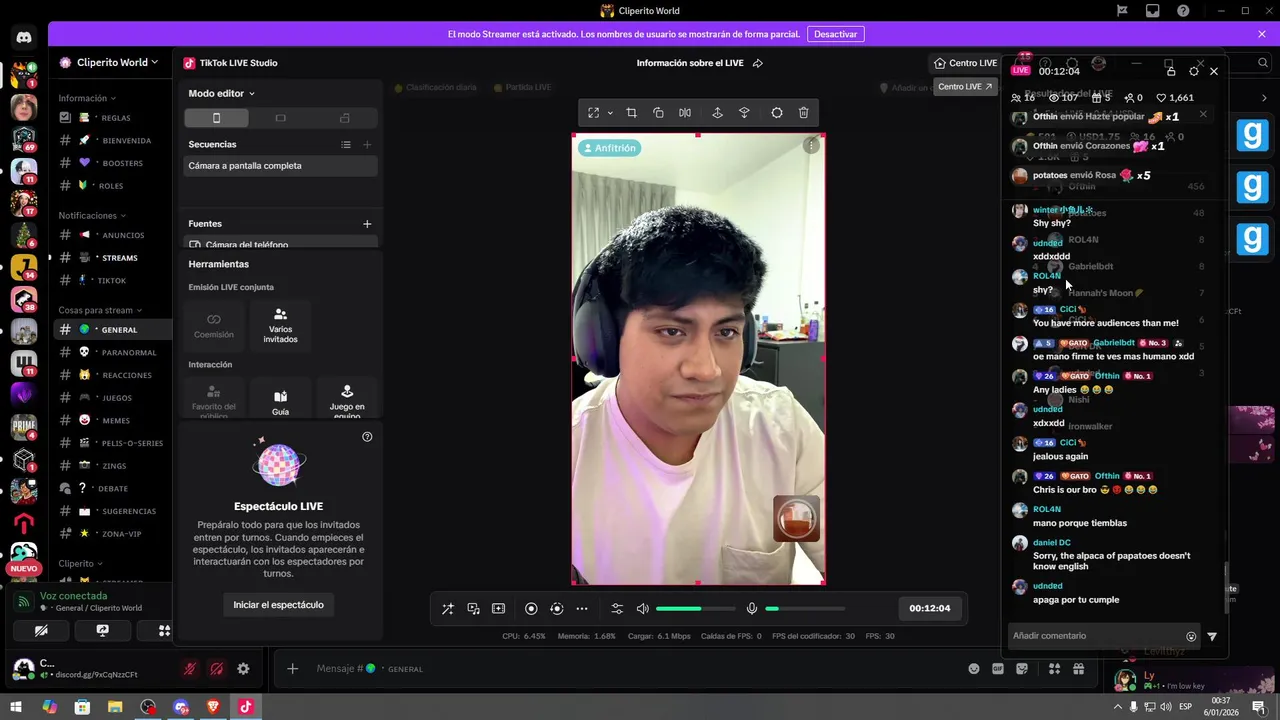Viewport: 1280px width, 720px height.
Task: Open emoji picker in comment box
Action: point(1191,636)
